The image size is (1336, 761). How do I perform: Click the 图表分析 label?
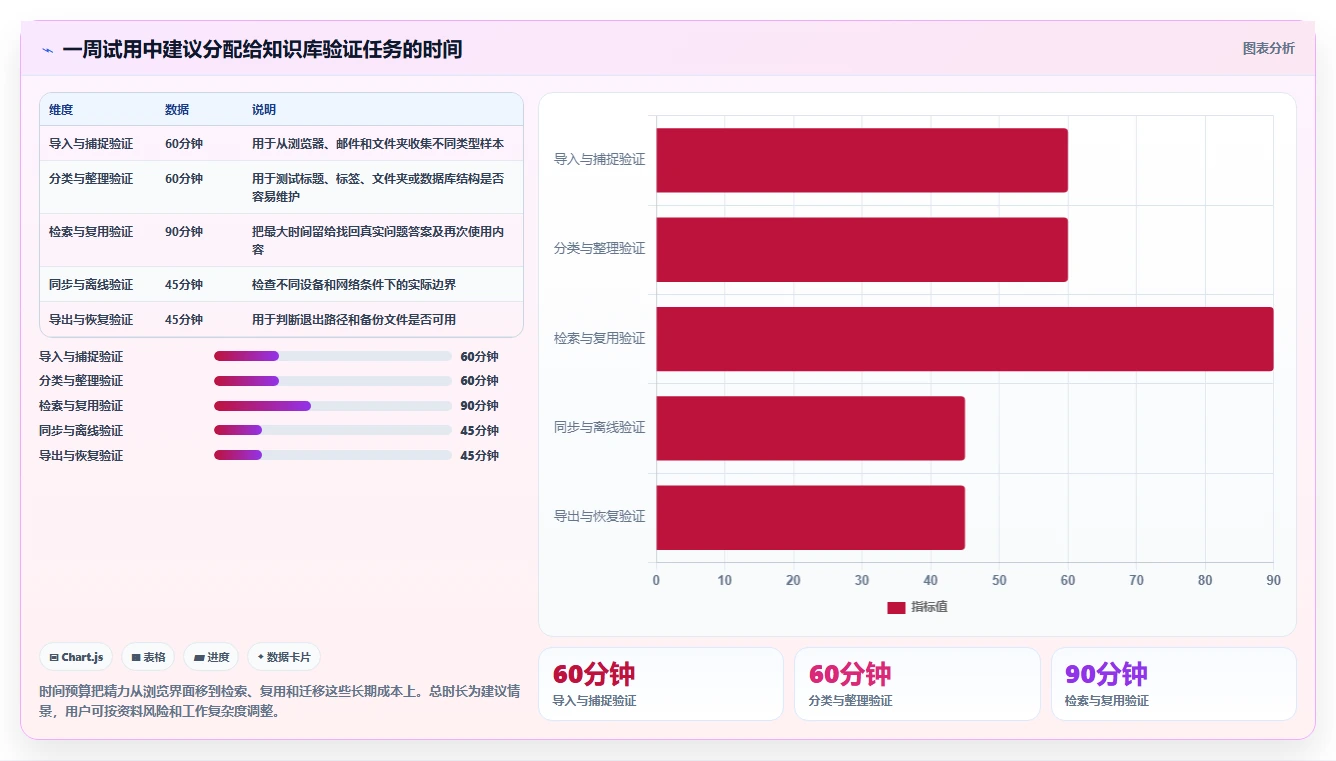[x=1268, y=49]
